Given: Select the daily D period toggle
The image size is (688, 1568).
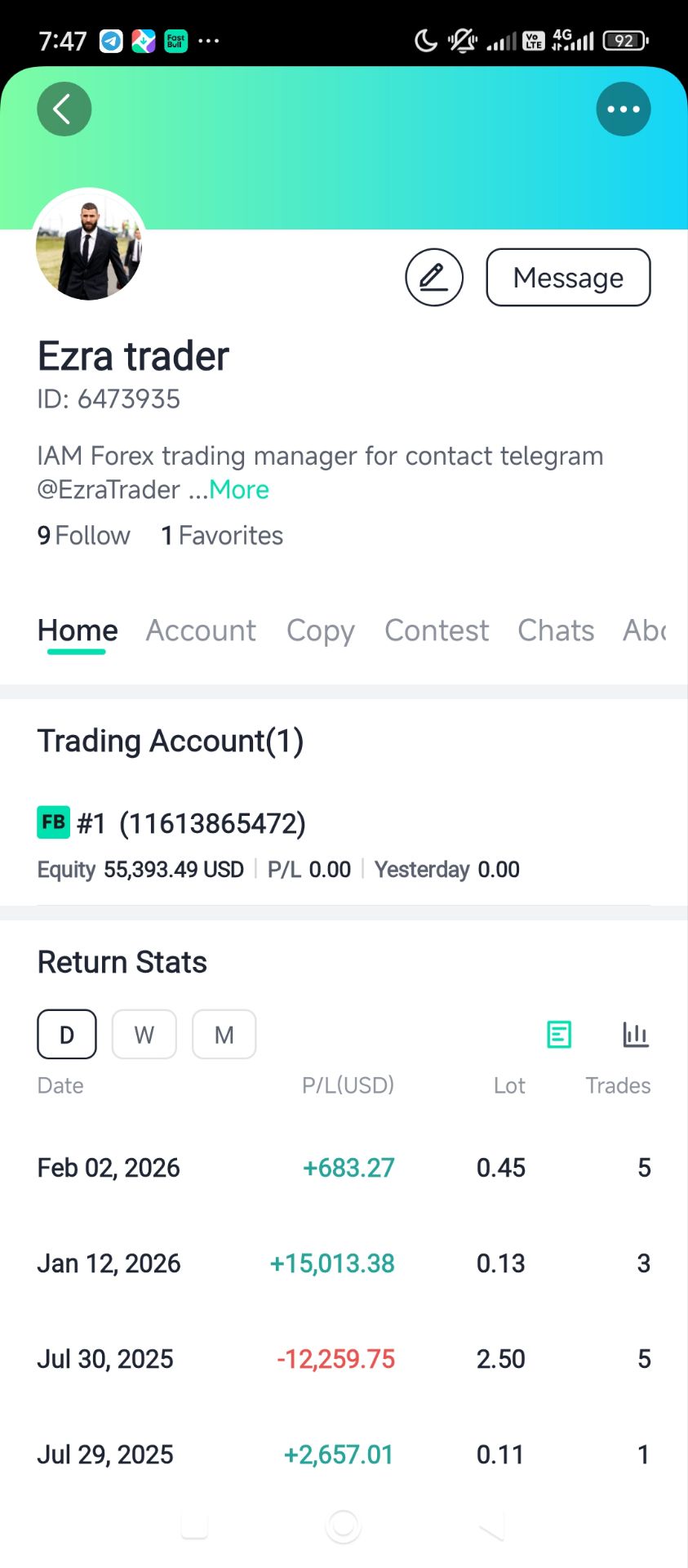Looking at the screenshot, I should click(x=67, y=1035).
